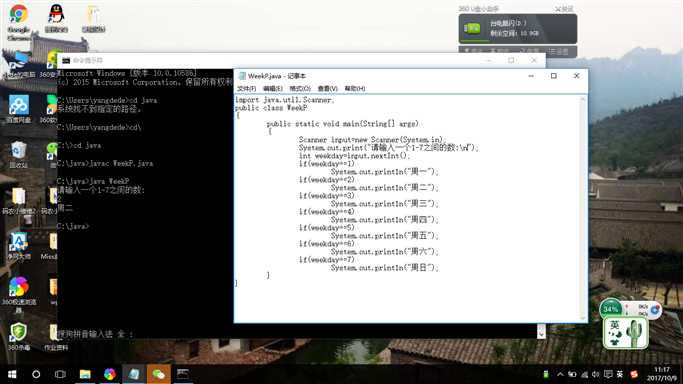The width and height of the screenshot is (683, 384).
Task: Click the cactus on the IME widget
Action: tap(634, 333)
